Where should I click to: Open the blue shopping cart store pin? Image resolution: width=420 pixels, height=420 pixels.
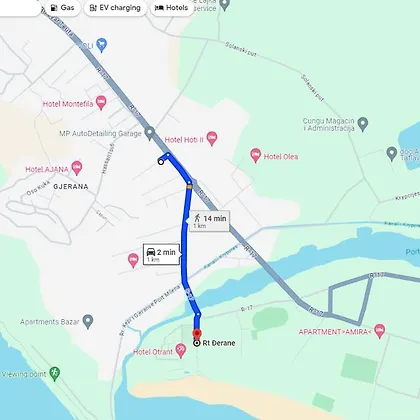pyautogui.click(x=101, y=45)
